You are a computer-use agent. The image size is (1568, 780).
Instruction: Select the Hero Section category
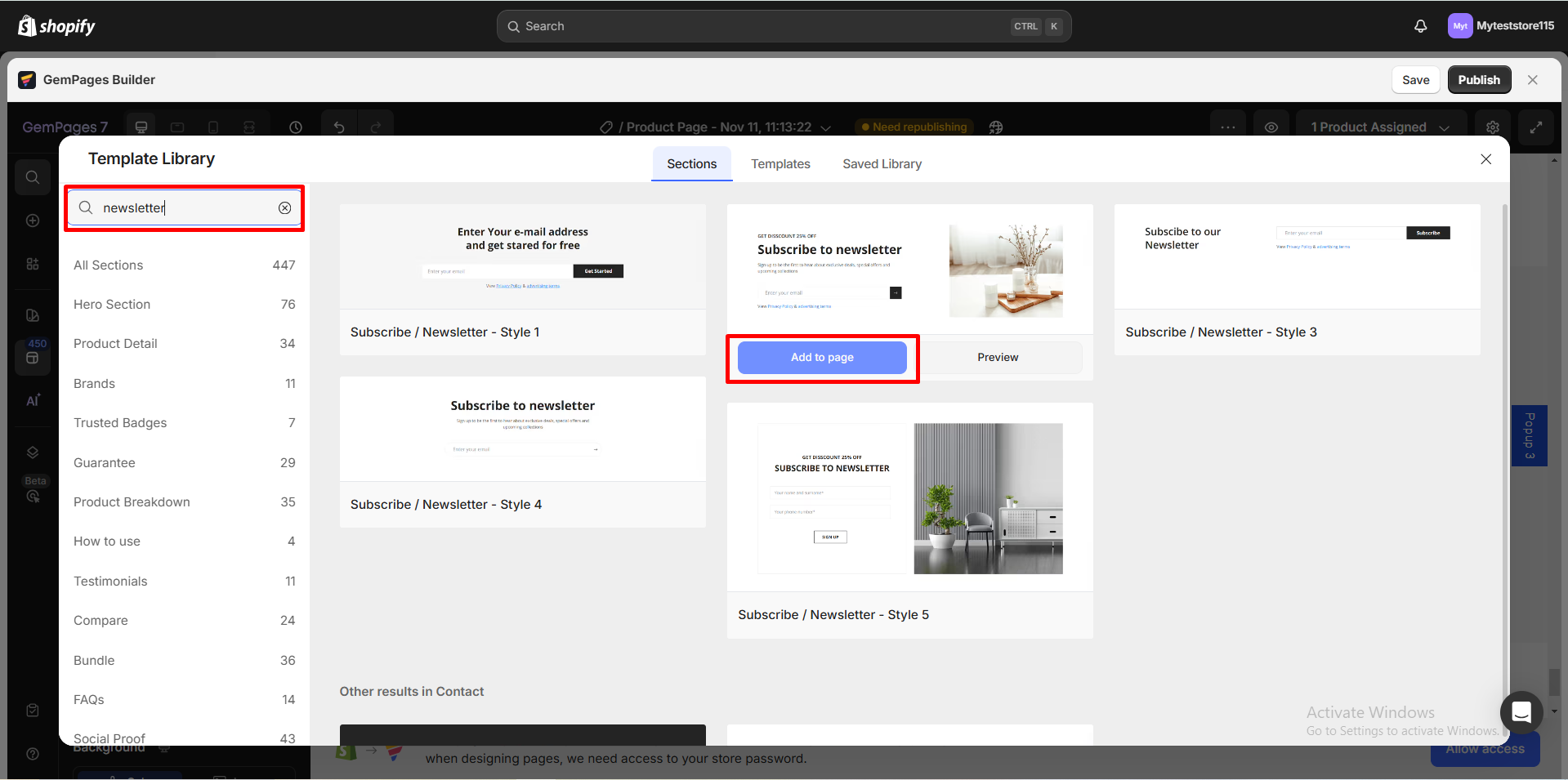(x=112, y=305)
